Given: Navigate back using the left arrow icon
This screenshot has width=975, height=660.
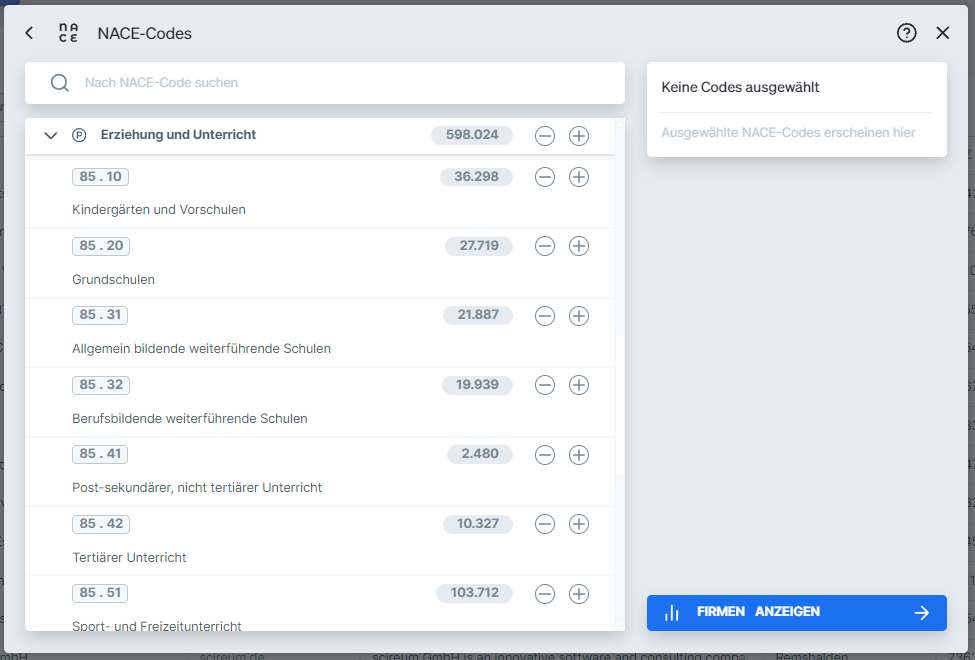Looking at the screenshot, I should point(28,32).
